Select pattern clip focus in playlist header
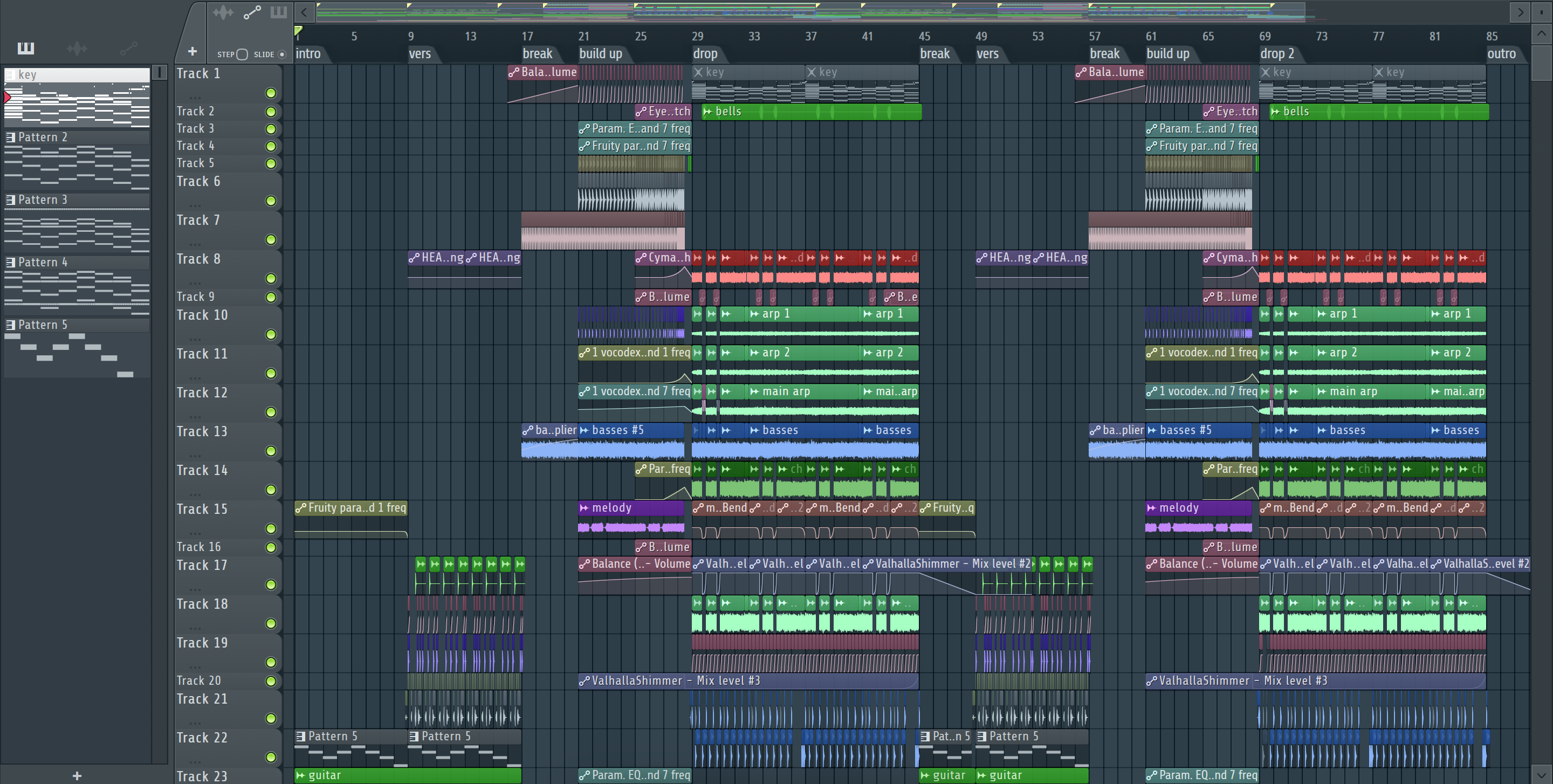 pos(279,12)
